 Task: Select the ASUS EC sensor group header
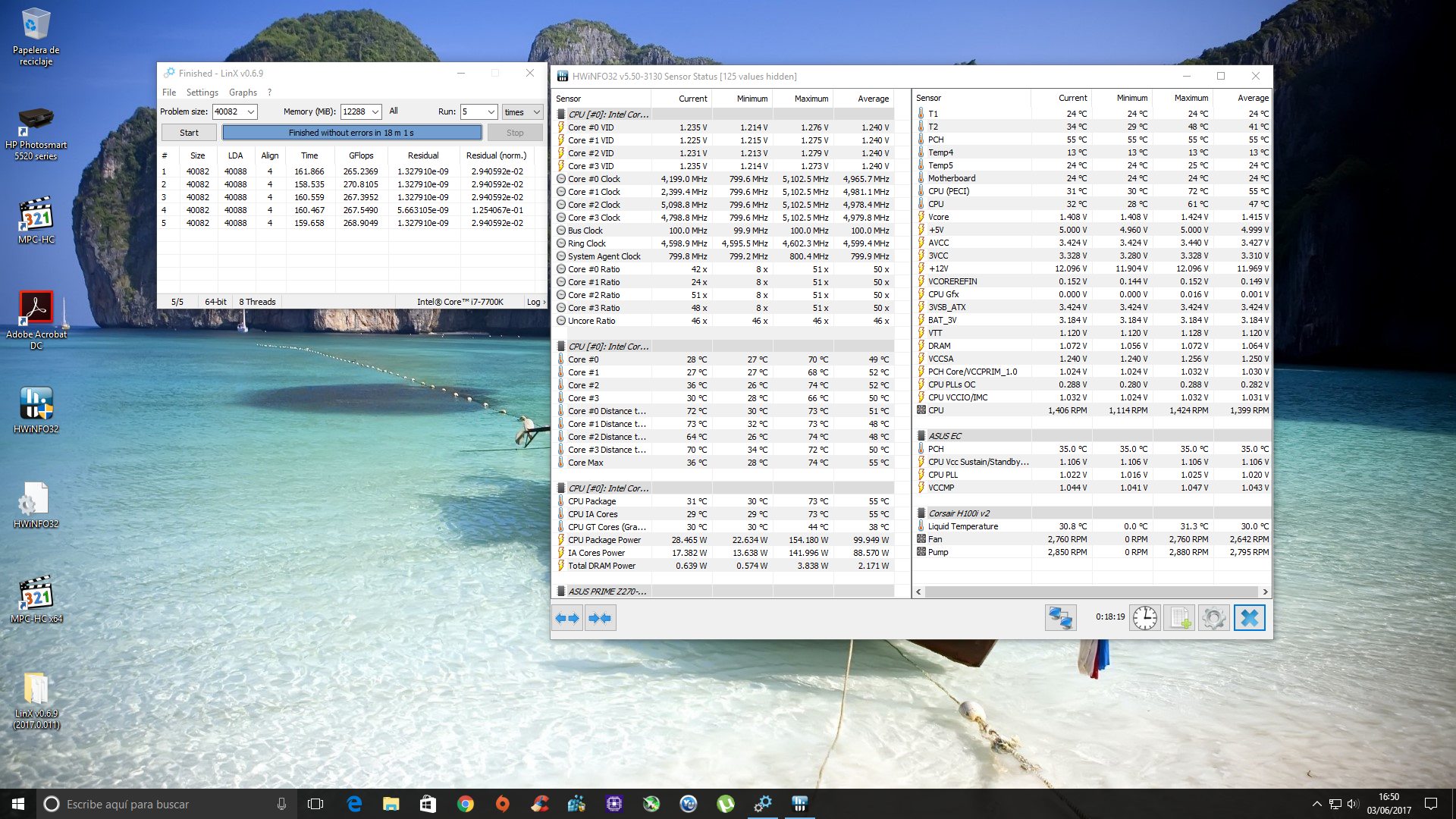click(x=1092, y=436)
